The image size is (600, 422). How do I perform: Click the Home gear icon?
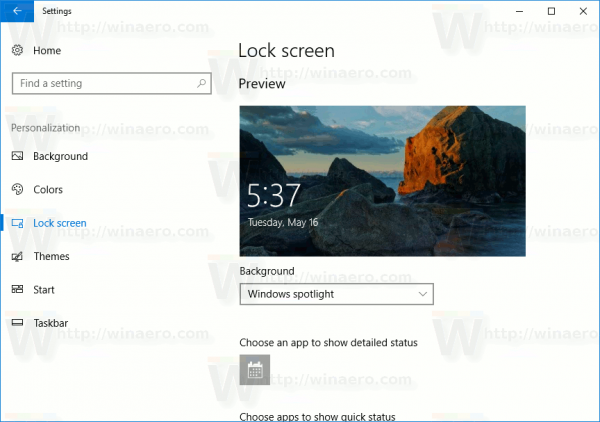[17, 50]
